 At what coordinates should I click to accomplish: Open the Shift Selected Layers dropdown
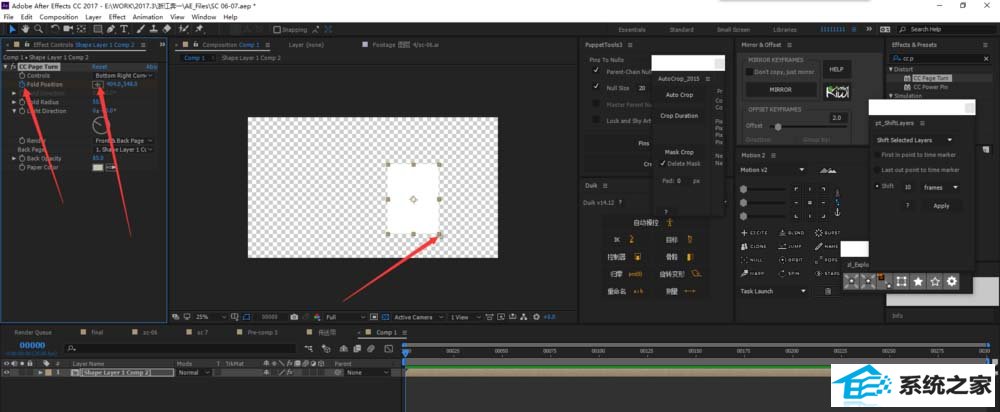915,140
